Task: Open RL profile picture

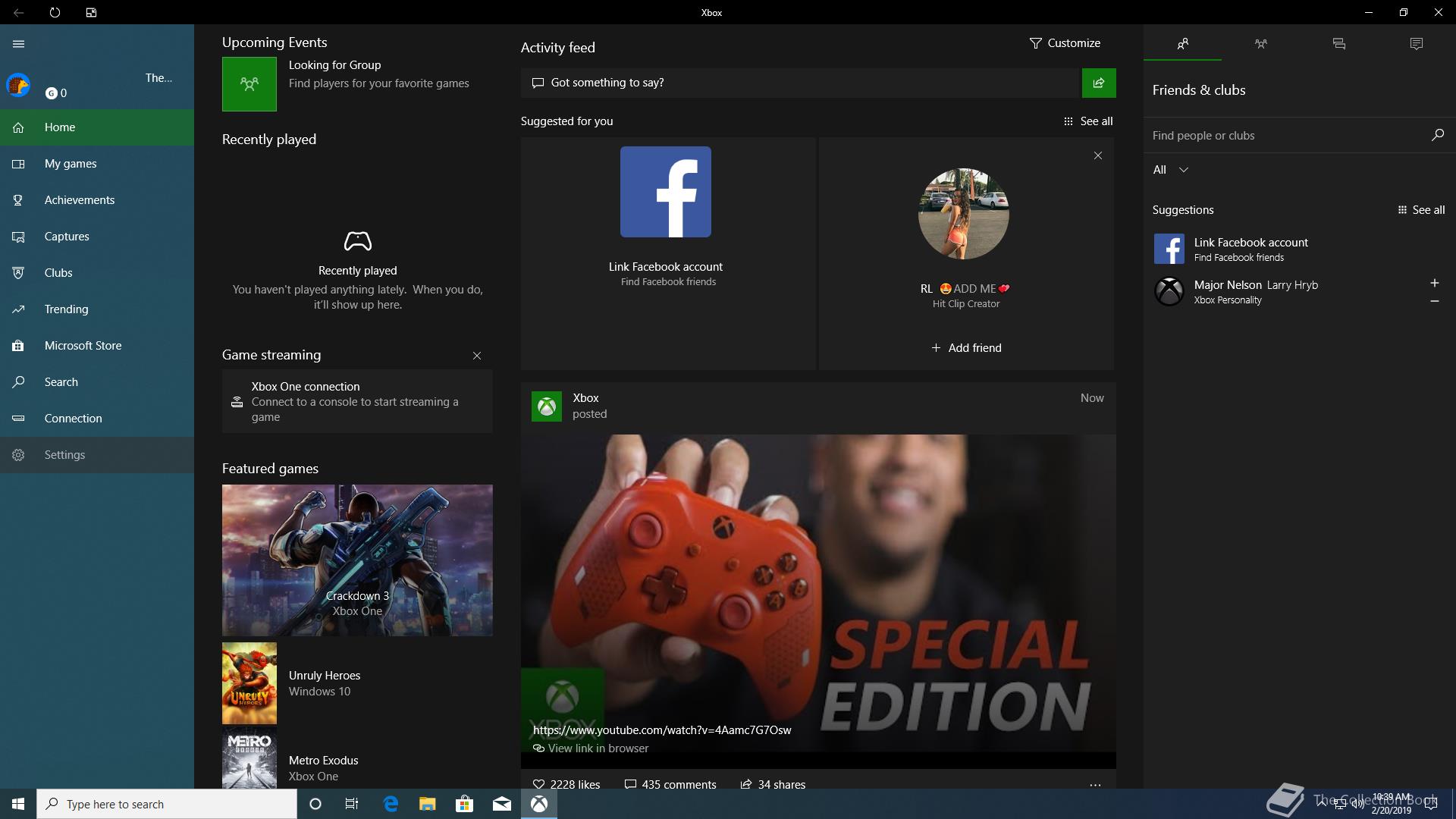Action: (964, 214)
